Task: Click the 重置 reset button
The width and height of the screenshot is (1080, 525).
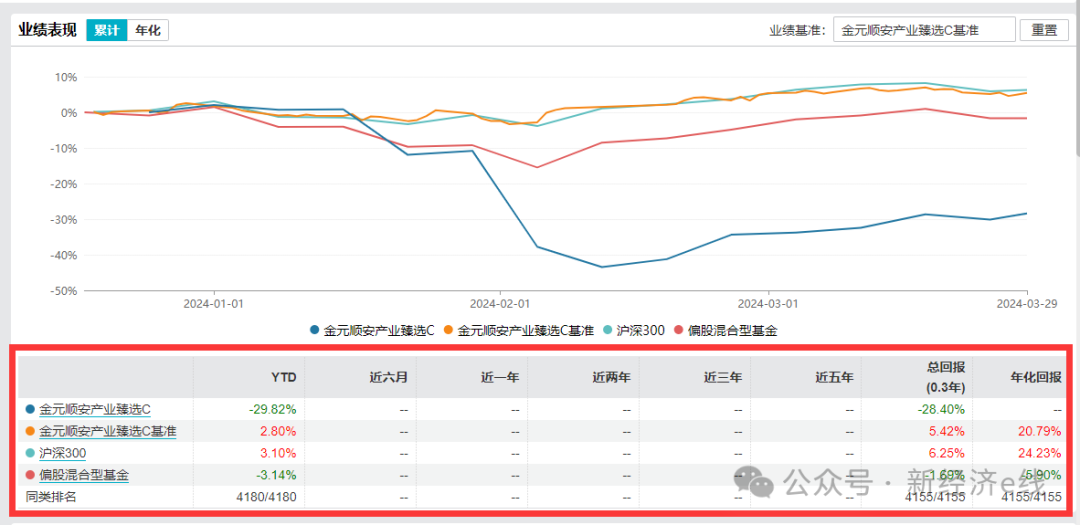Action: click(x=1043, y=30)
